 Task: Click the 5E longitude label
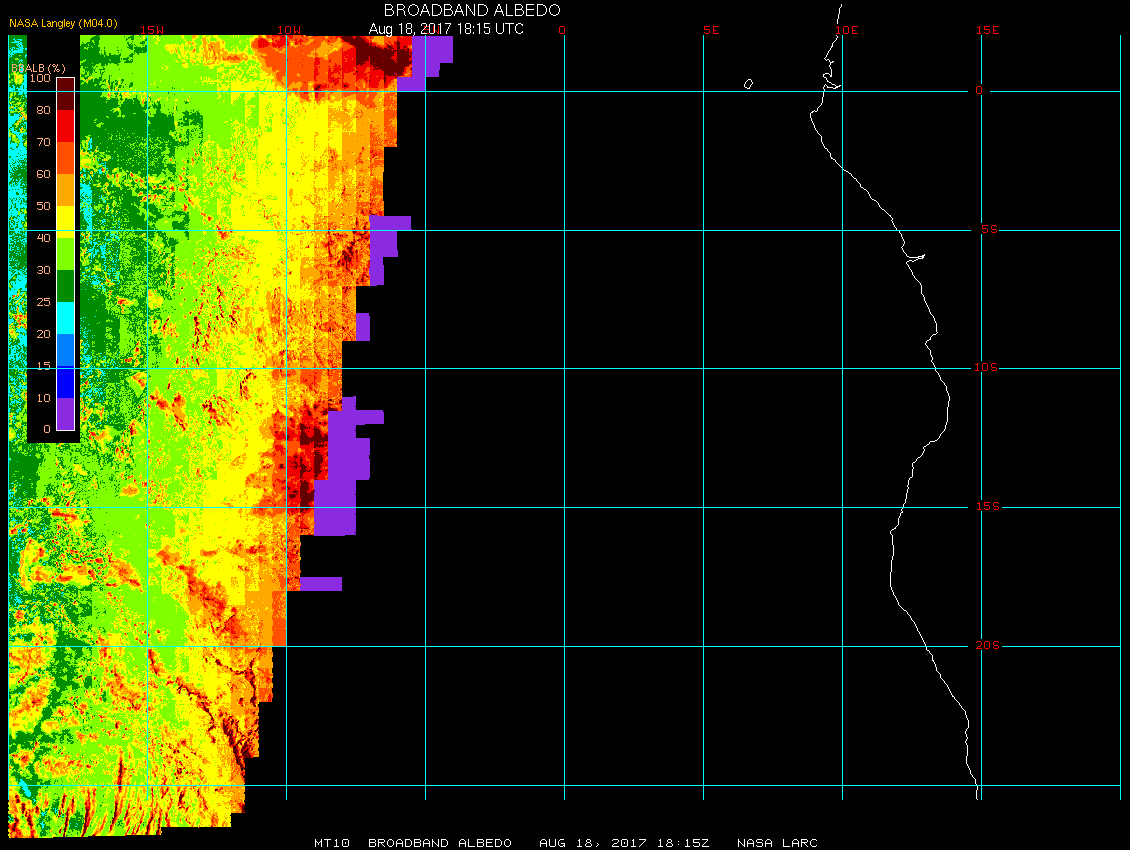pyautogui.click(x=711, y=30)
